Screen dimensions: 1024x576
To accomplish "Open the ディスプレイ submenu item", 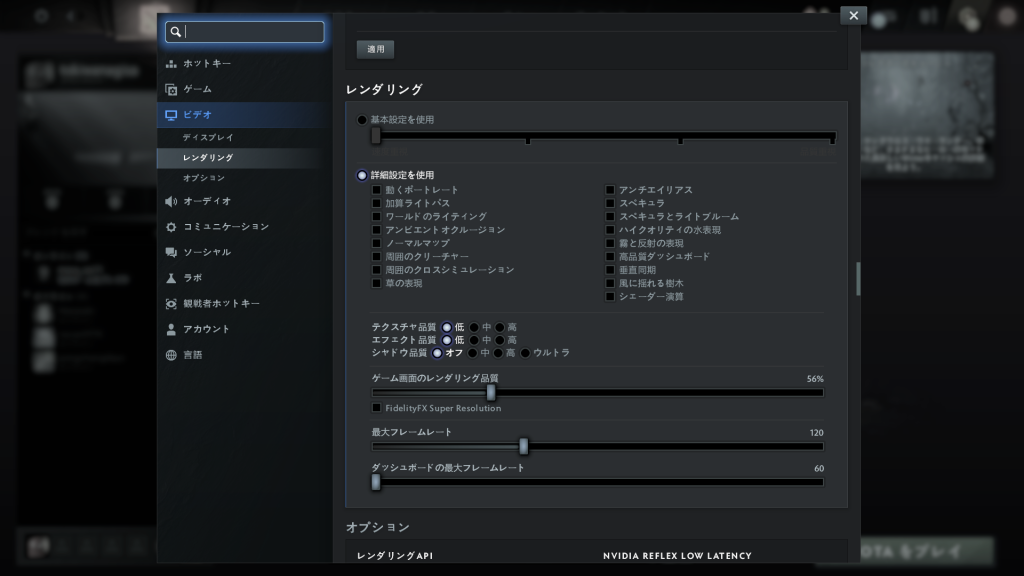I will coord(208,137).
